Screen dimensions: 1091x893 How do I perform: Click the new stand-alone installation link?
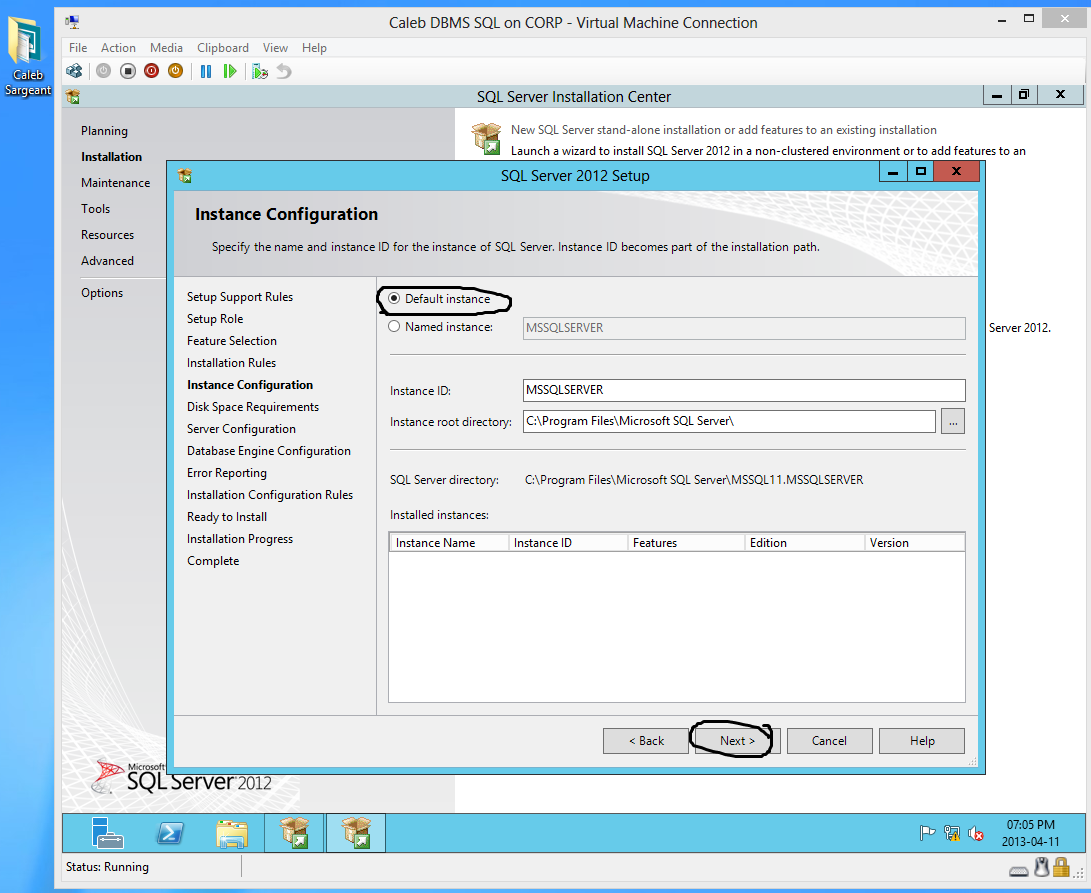point(724,129)
